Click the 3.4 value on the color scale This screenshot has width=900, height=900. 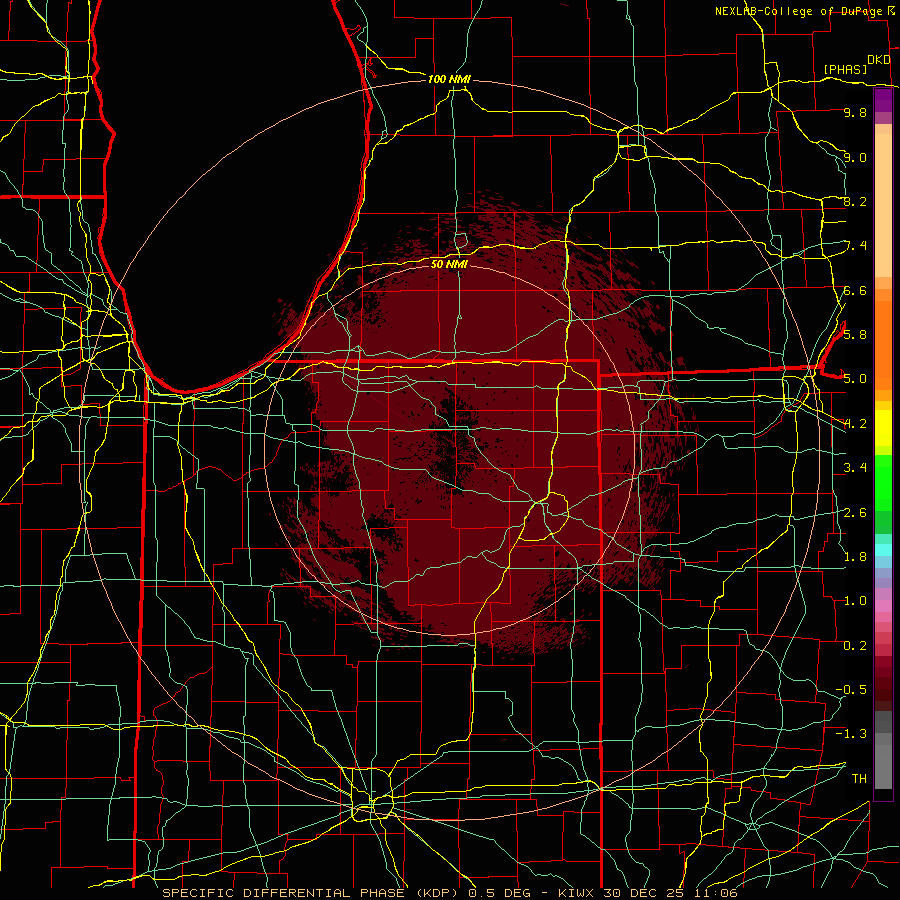(x=855, y=467)
